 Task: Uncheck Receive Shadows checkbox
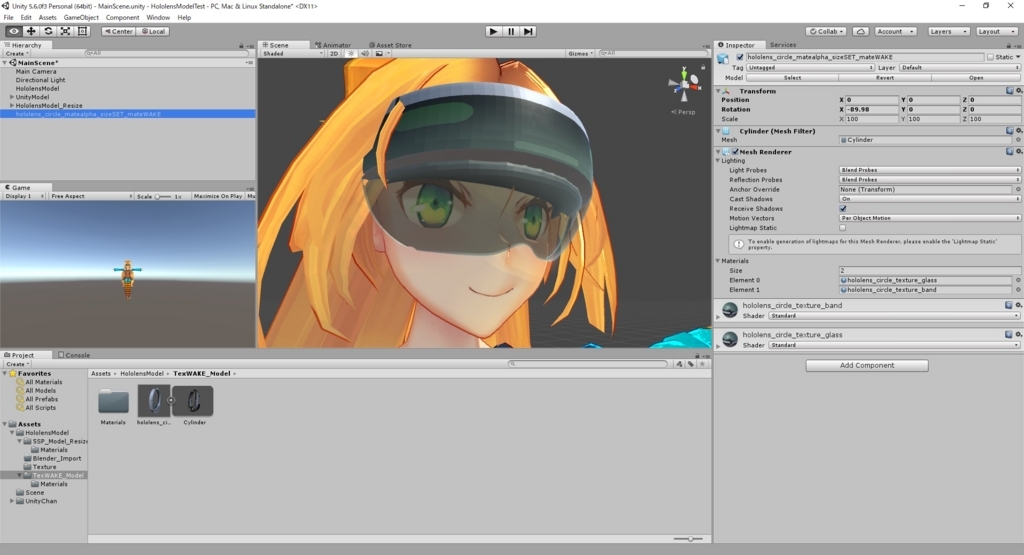click(x=842, y=208)
